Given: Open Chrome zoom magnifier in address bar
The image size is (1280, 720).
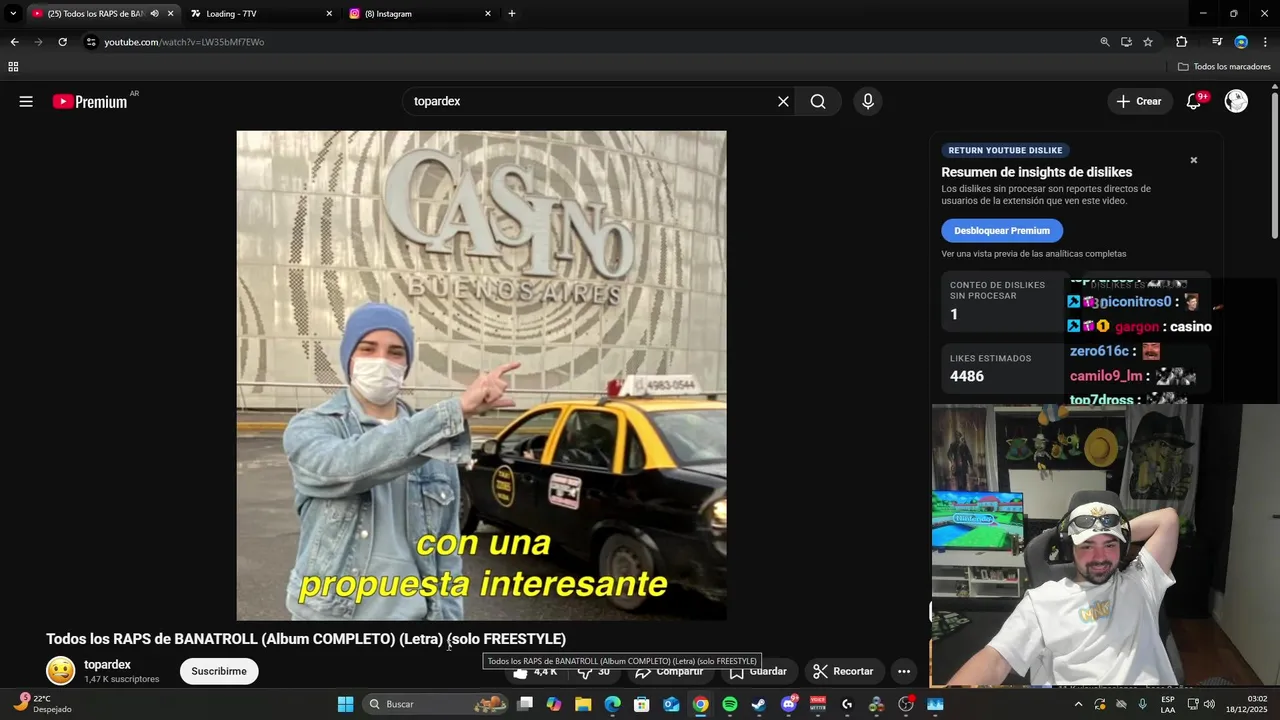Looking at the screenshot, I should tap(1105, 42).
